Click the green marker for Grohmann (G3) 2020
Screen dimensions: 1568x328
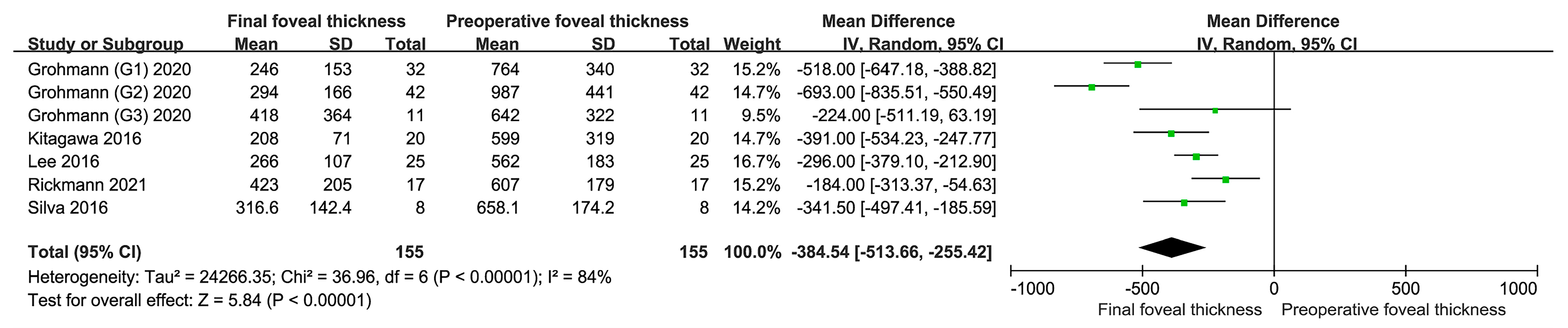click(x=1215, y=111)
